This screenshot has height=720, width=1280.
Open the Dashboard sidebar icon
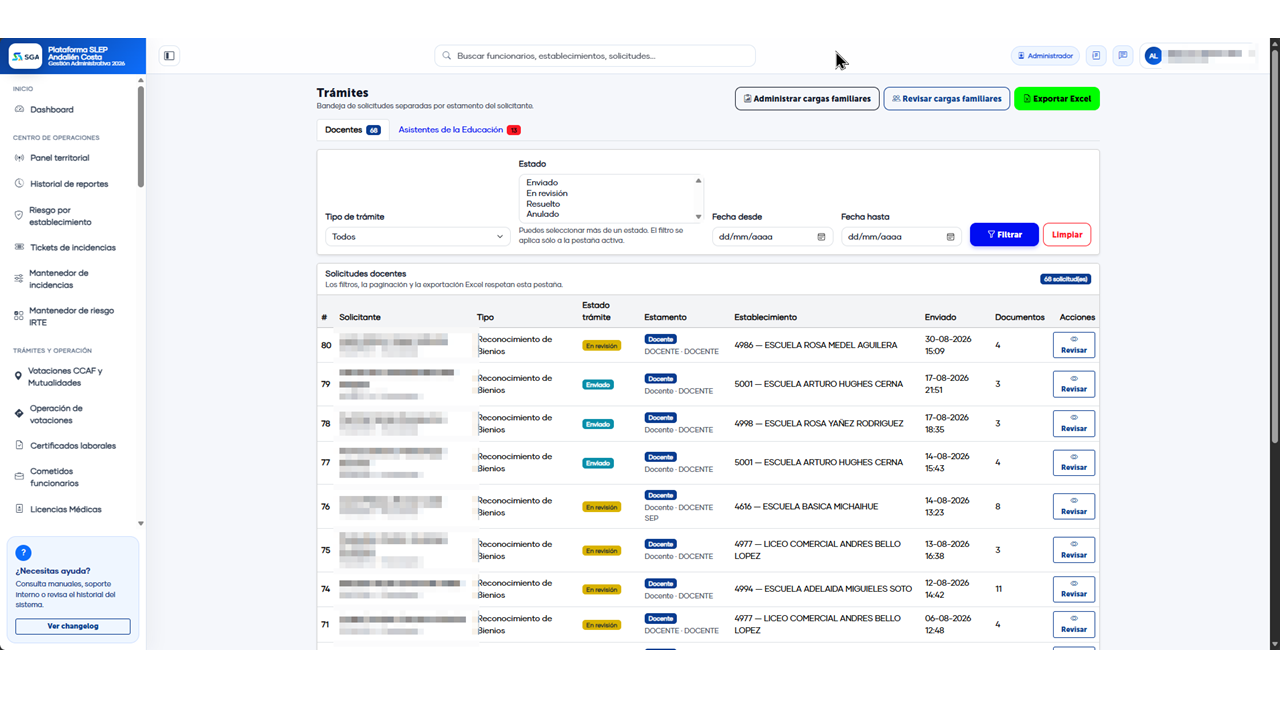pyautogui.click(x=19, y=110)
